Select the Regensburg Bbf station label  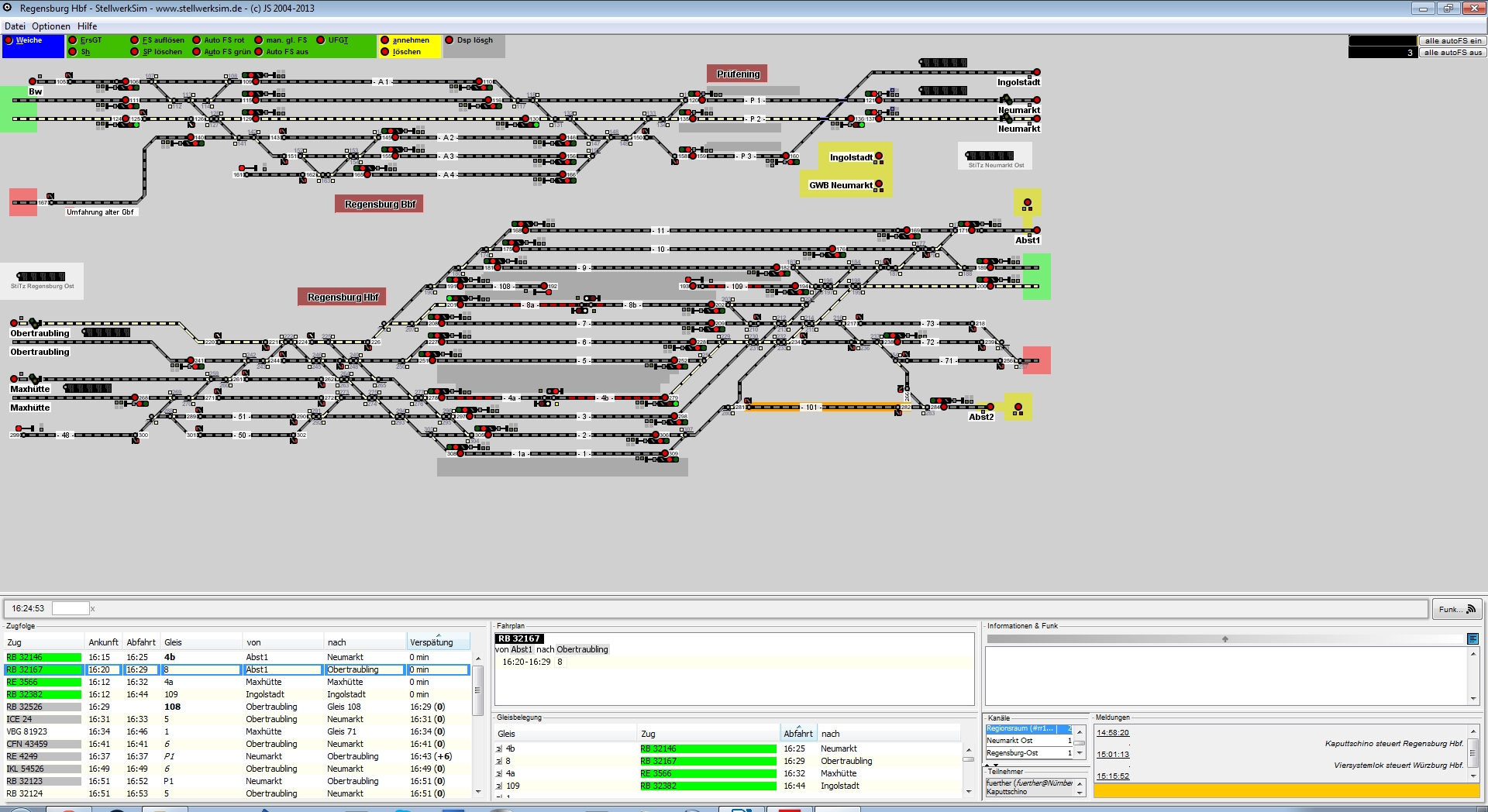(380, 204)
